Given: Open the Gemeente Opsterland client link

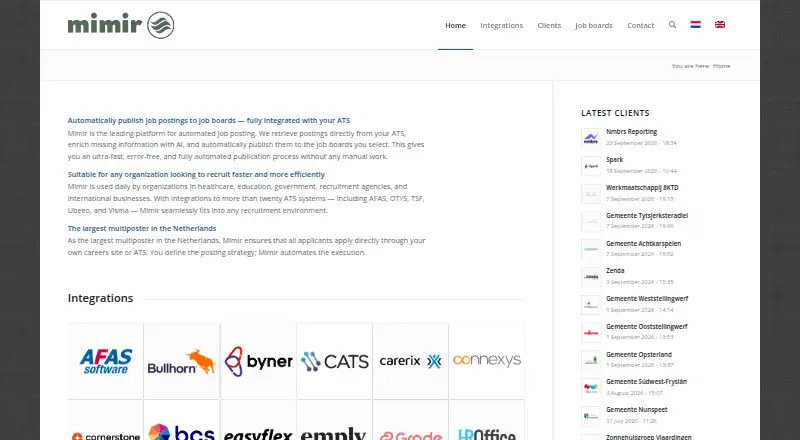Looking at the screenshot, I should pyautogui.click(x=639, y=354).
